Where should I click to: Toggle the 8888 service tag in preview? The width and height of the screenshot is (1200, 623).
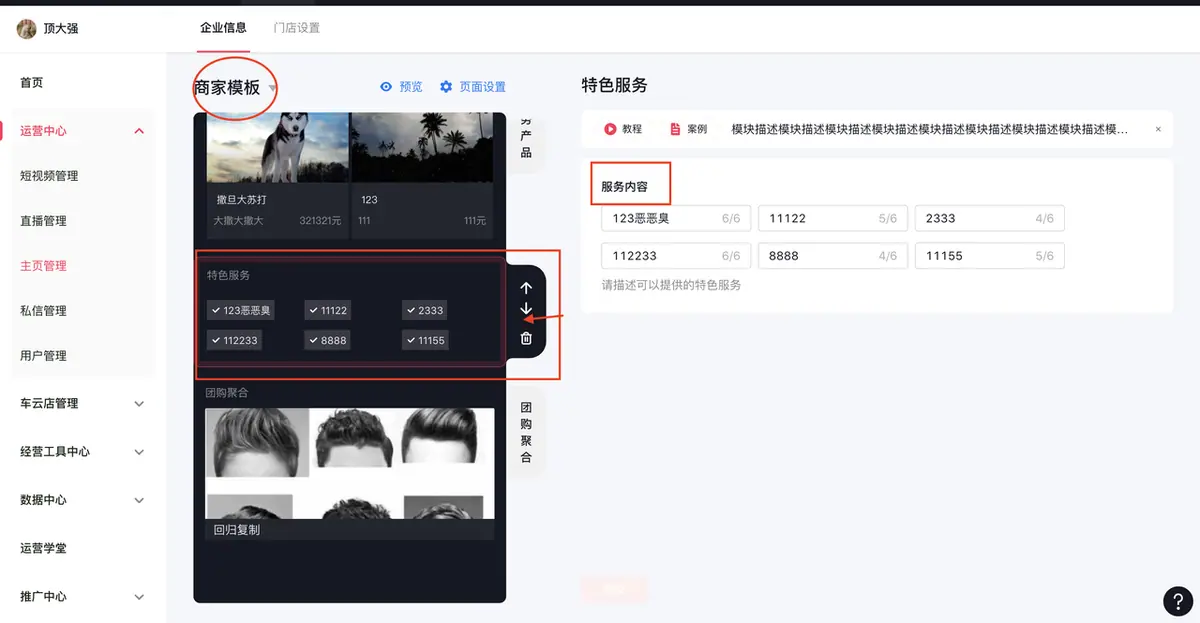[x=328, y=340]
